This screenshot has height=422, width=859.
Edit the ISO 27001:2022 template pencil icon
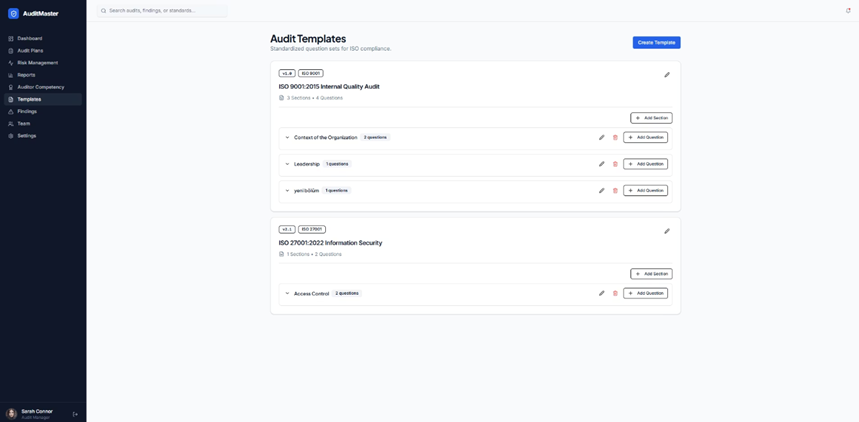tap(667, 231)
